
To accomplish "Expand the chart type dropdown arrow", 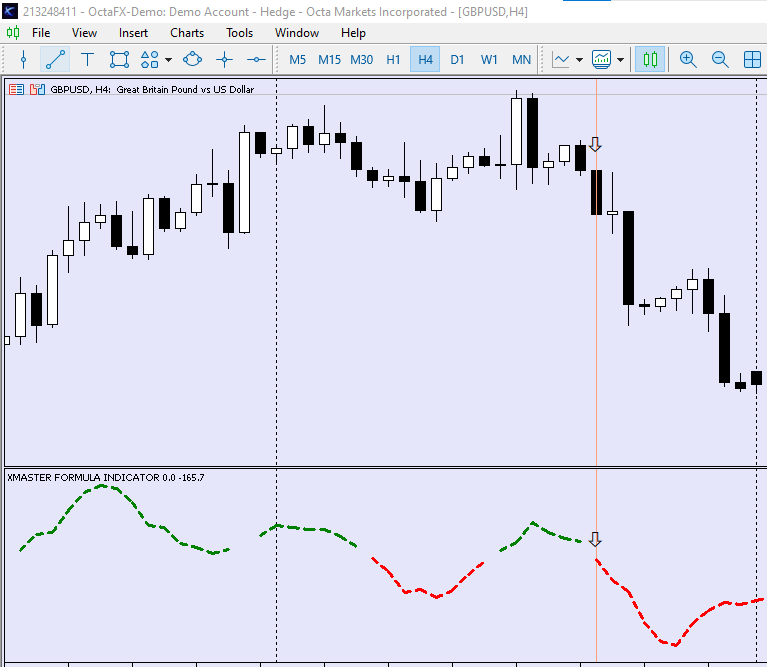I will [580, 60].
